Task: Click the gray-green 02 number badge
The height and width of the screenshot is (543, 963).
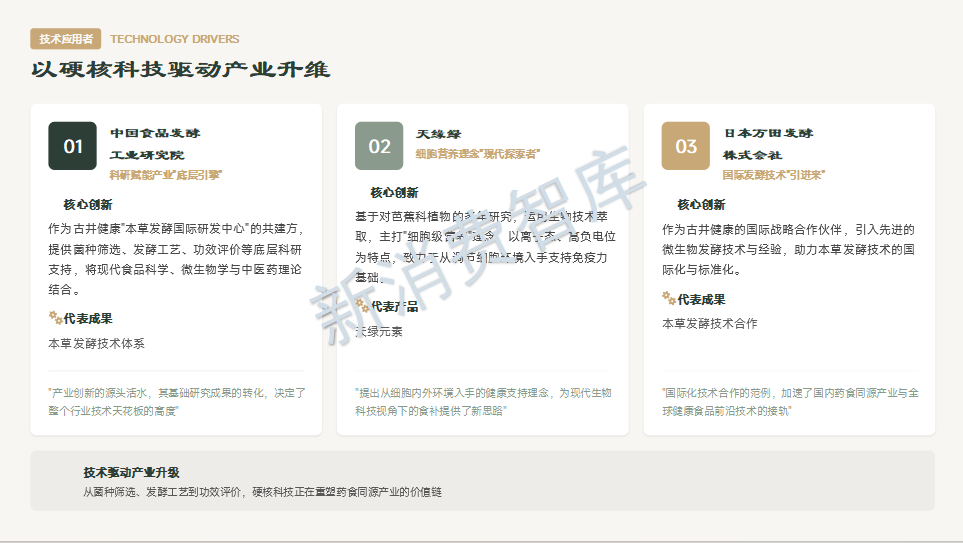Action: pos(379,146)
